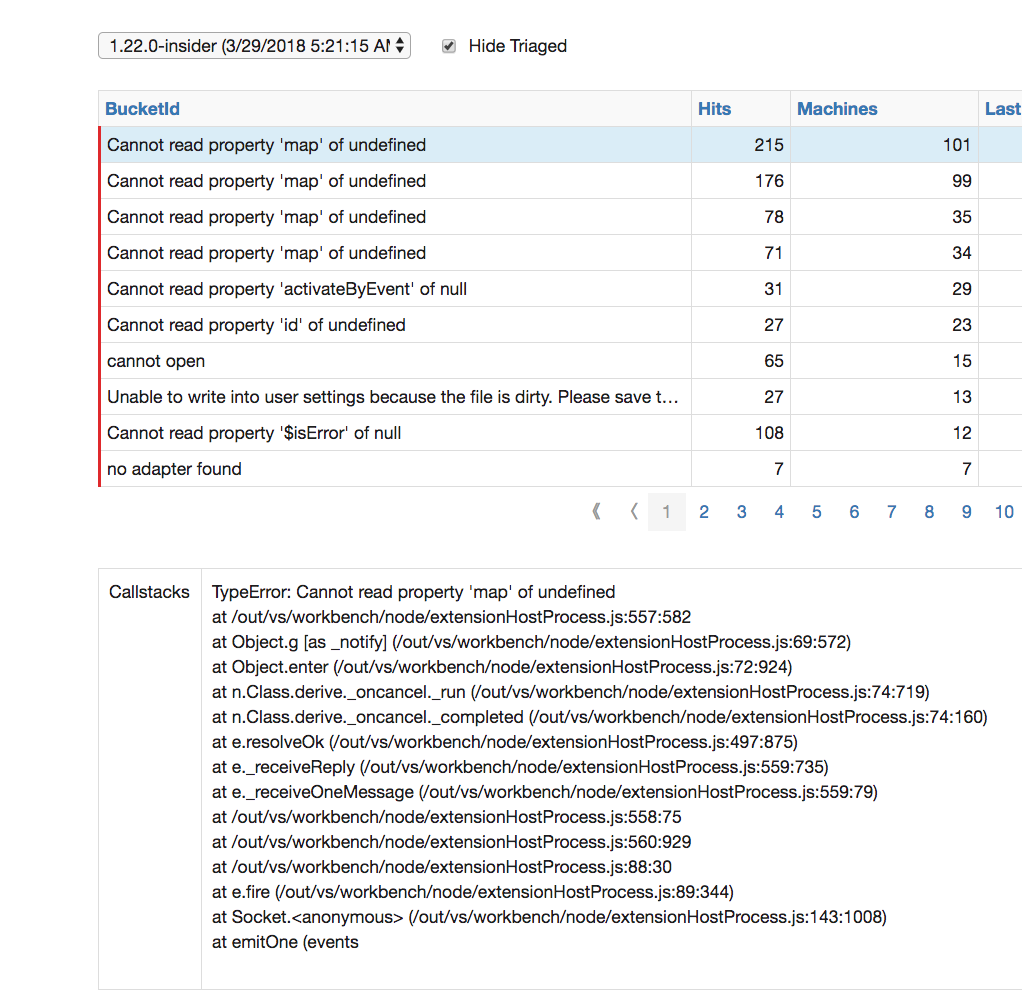The image size is (1022, 990).
Task: Go to page 2 of results
Action: [x=704, y=511]
